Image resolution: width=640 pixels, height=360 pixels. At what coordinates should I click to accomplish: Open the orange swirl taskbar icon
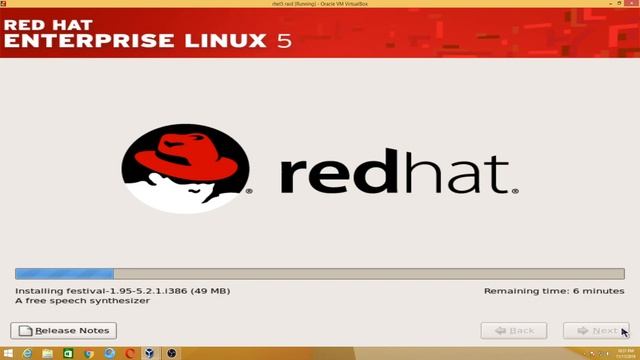click(x=130, y=353)
